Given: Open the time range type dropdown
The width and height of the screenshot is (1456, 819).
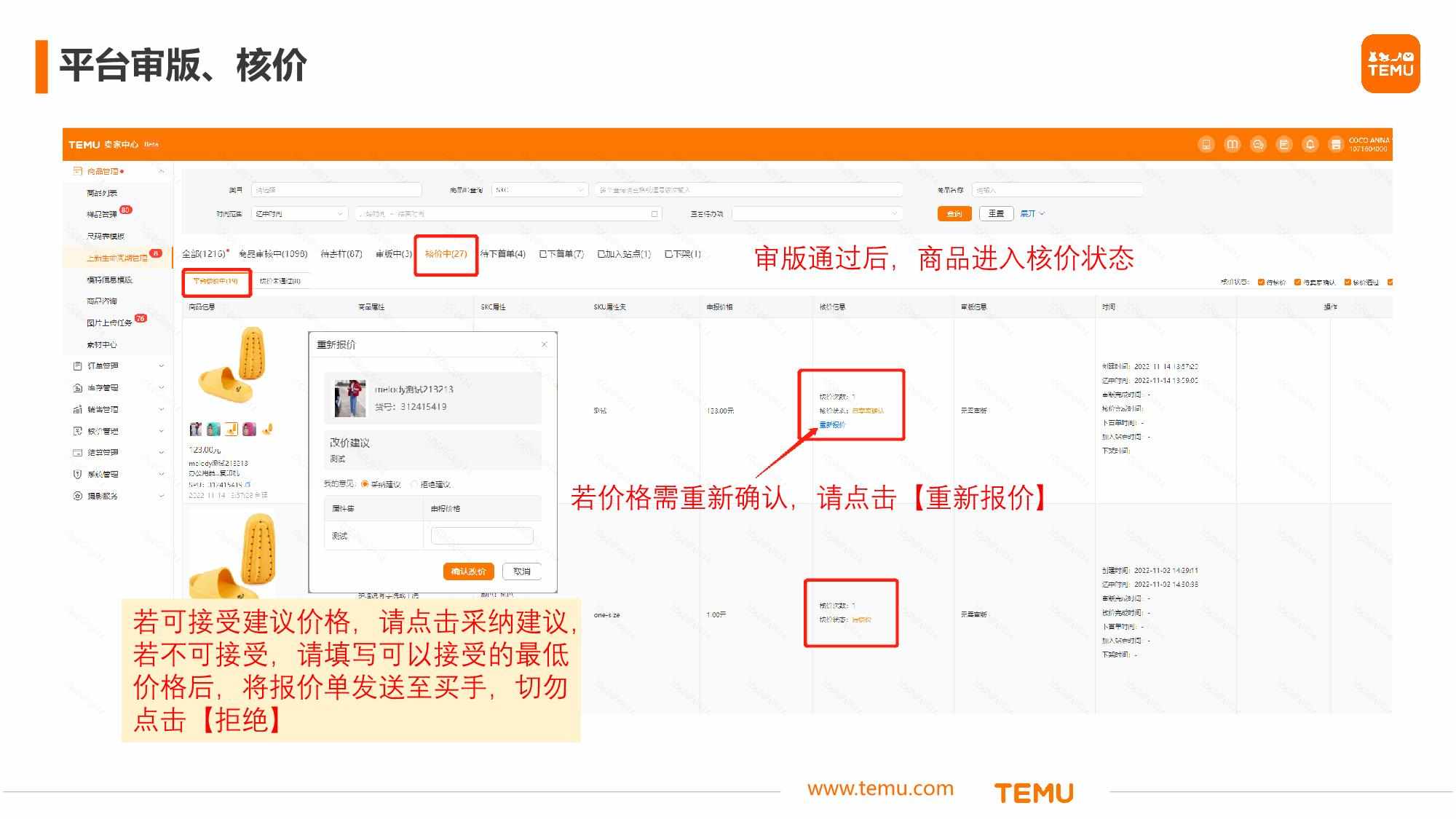Looking at the screenshot, I should (298, 213).
